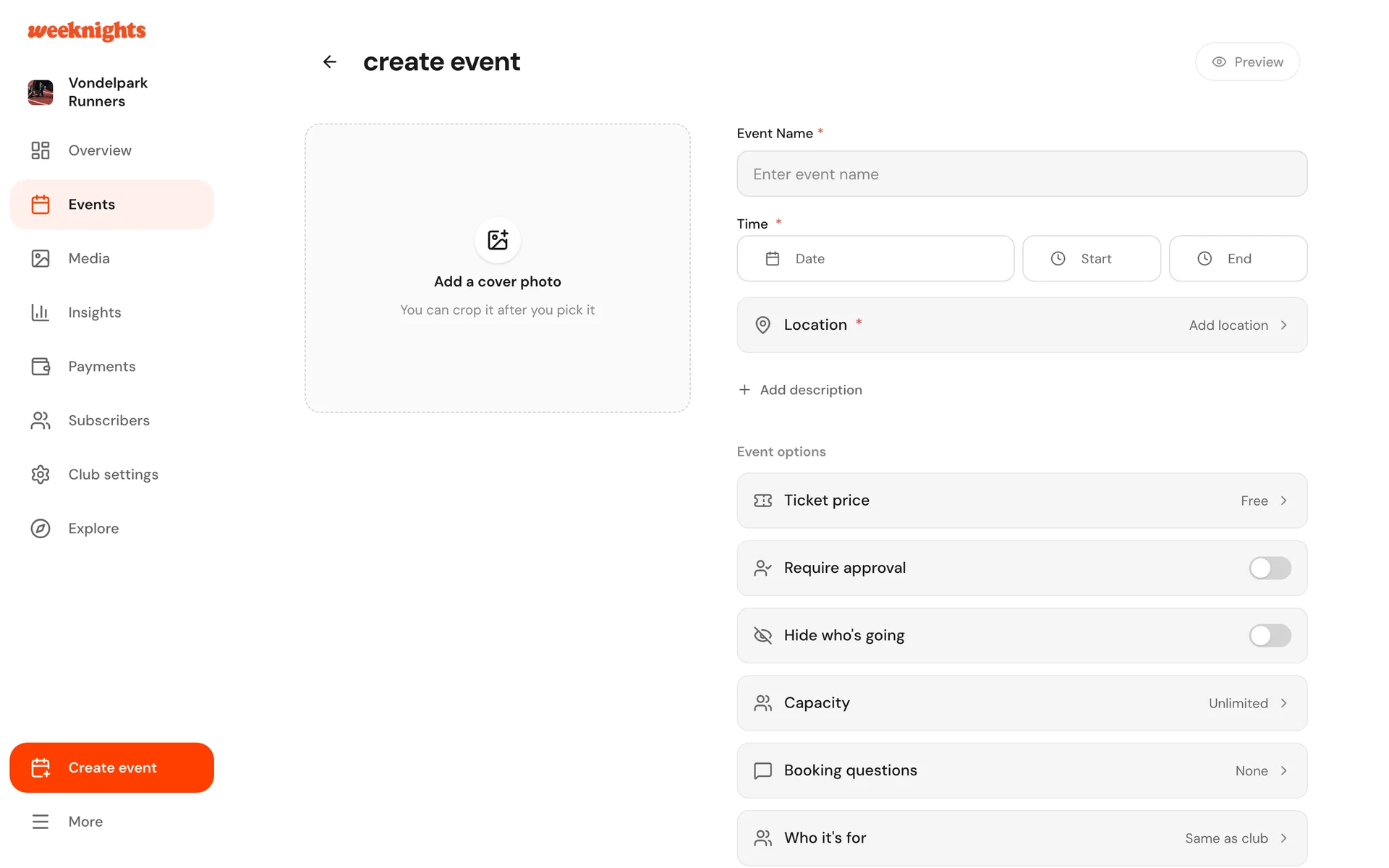Click the Preview button
The width and height of the screenshot is (1389, 868).
click(x=1247, y=62)
